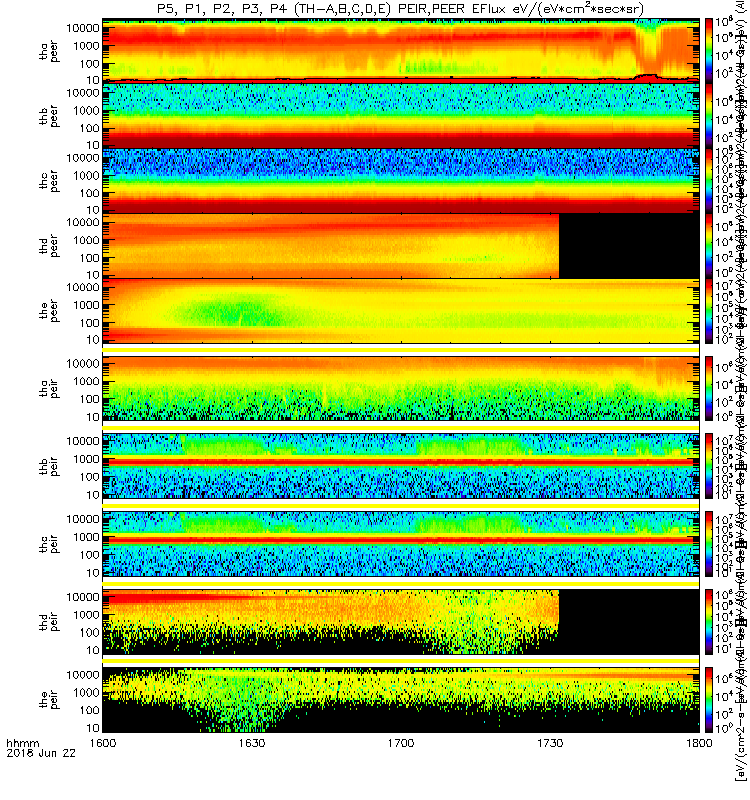Click the 10000 tick label of tha peer
This screenshot has width=750, height=800.
coord(83,28)
